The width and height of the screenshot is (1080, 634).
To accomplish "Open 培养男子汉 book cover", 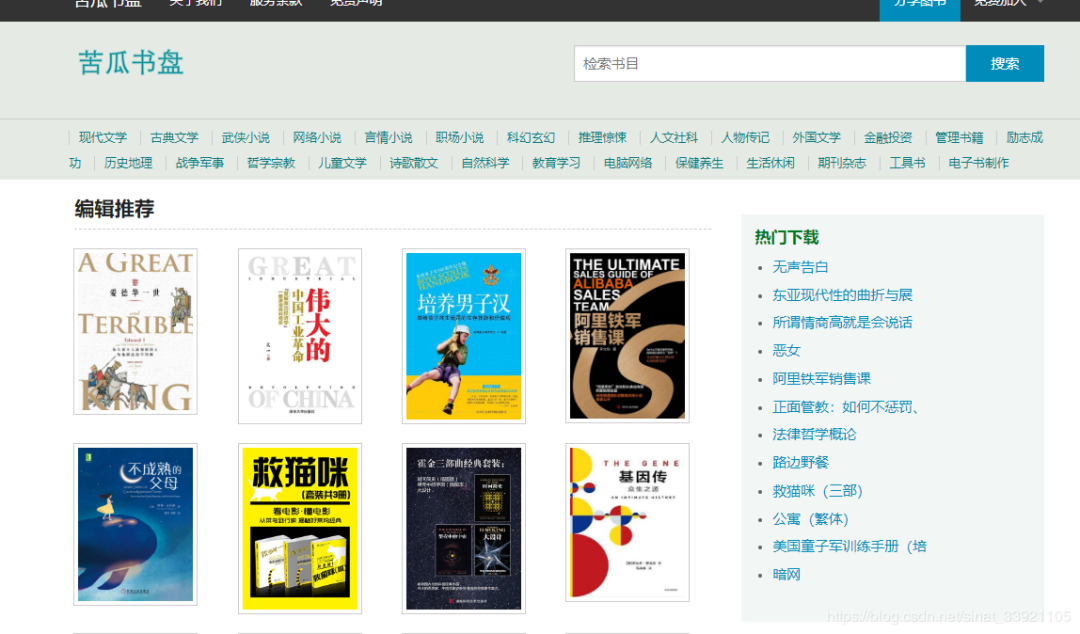I will pyautogui.click(x=464, y=336).
